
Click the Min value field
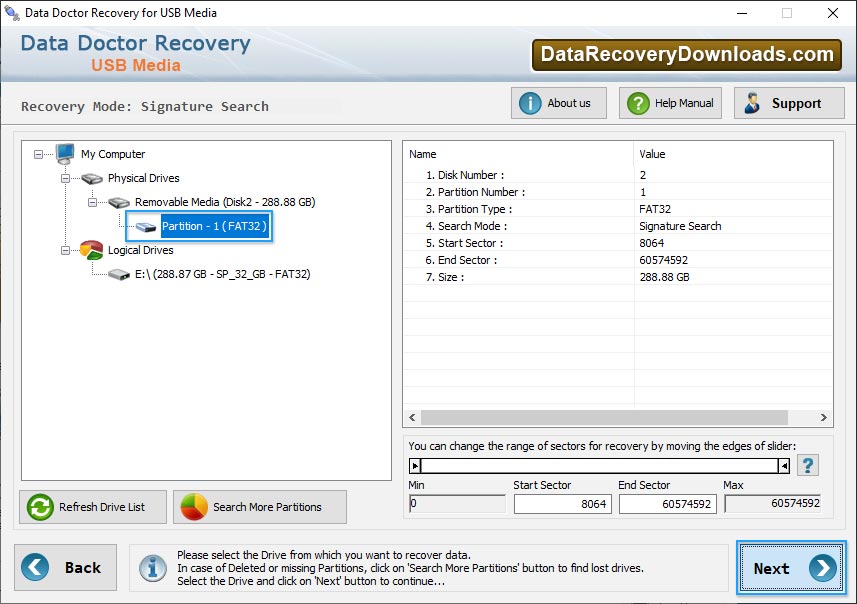[457, 503]
